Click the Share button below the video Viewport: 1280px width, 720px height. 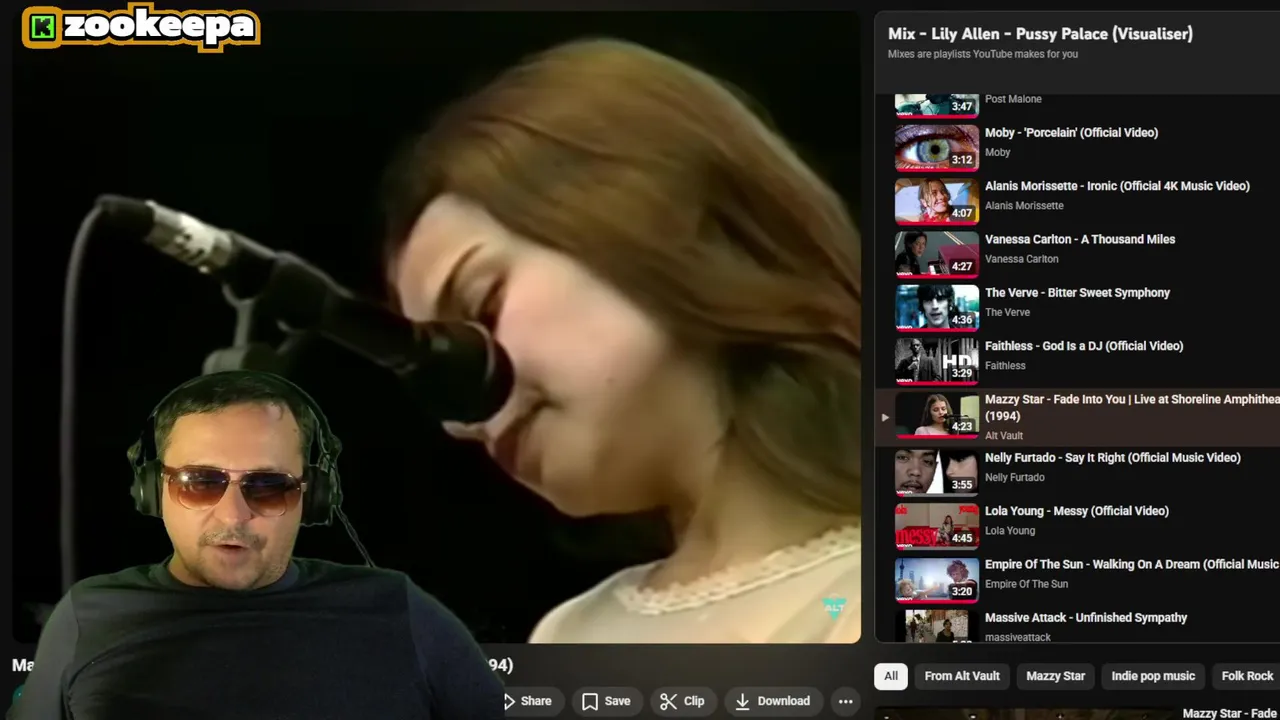pyautogui.click(x=527, y=701)
